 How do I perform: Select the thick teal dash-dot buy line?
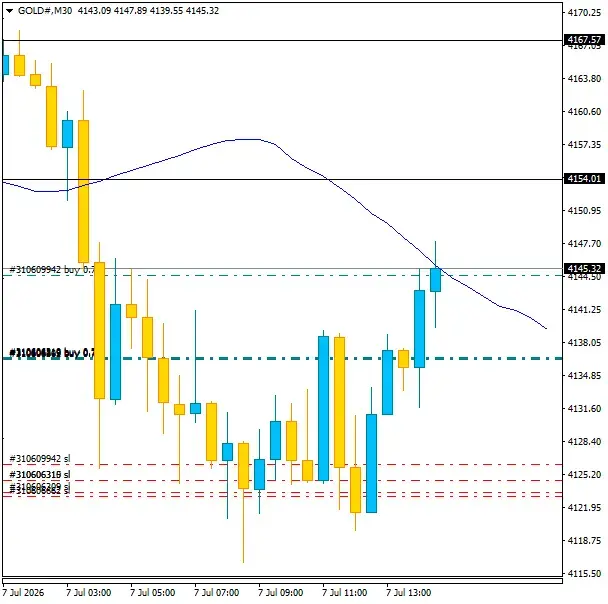point(282,359)
